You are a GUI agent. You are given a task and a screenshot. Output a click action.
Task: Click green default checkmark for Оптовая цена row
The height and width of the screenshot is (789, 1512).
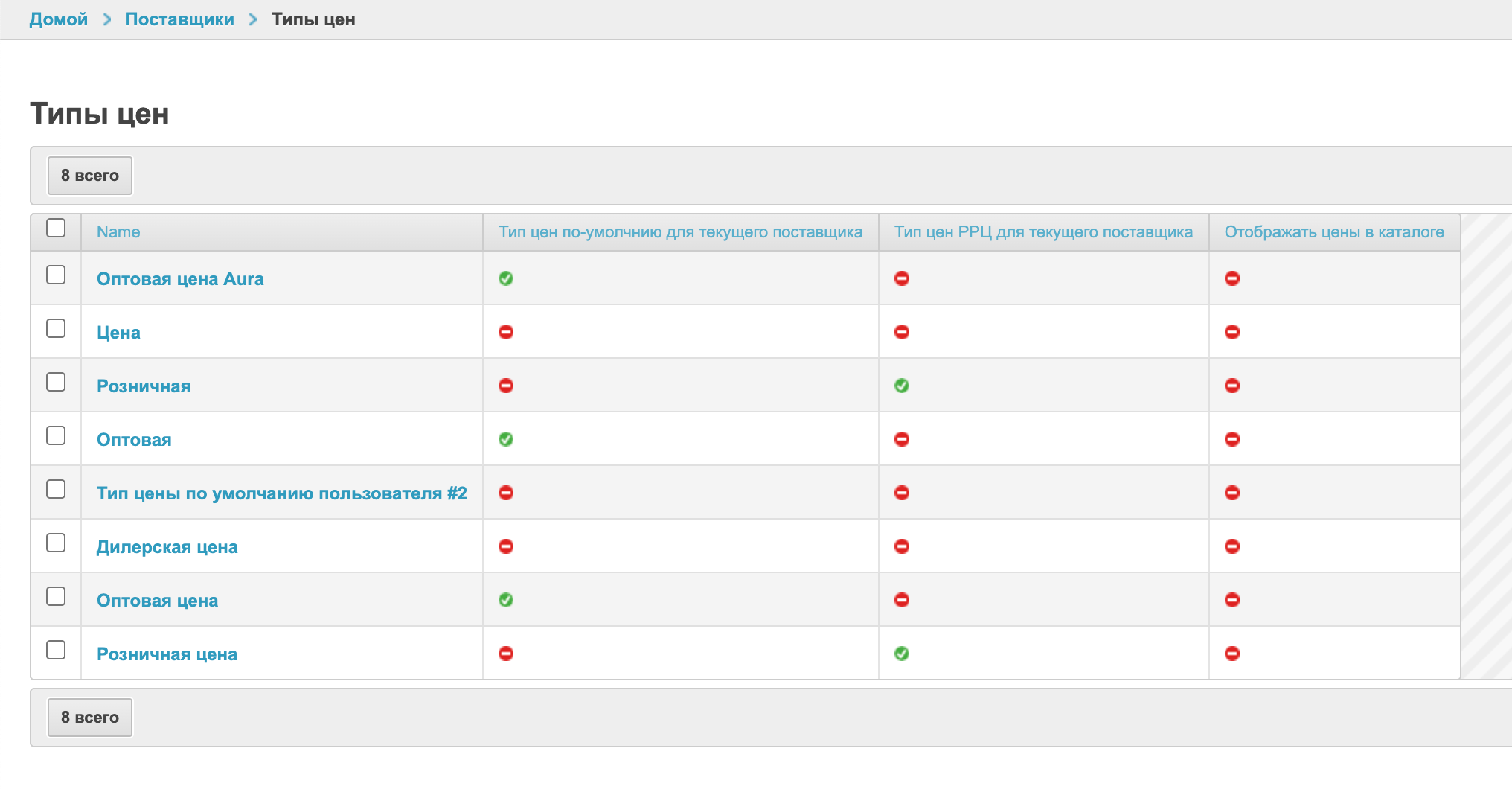click(506, 600)
